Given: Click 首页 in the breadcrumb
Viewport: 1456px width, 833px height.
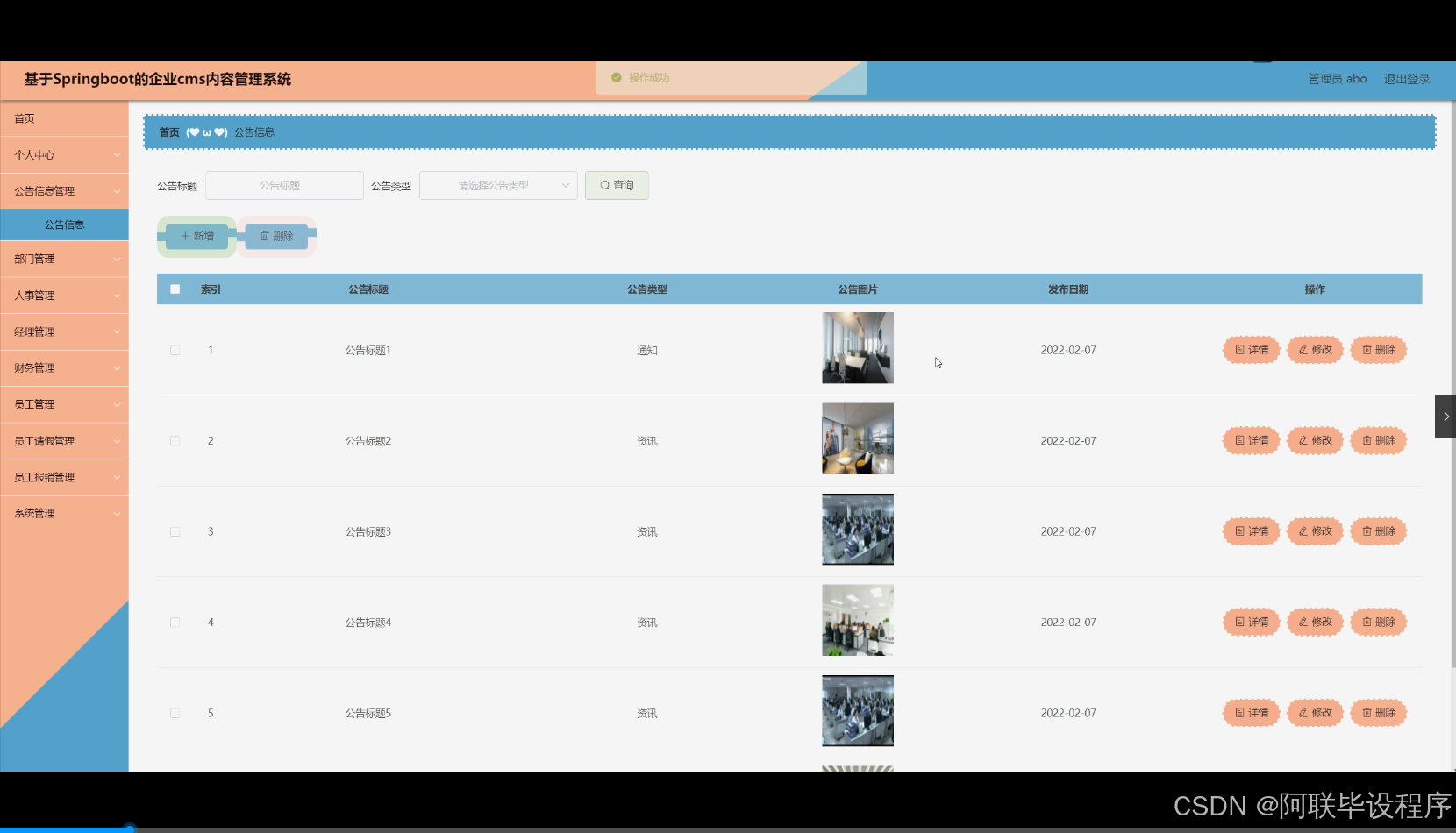Looking at the screenshot, I should (168, 132).
